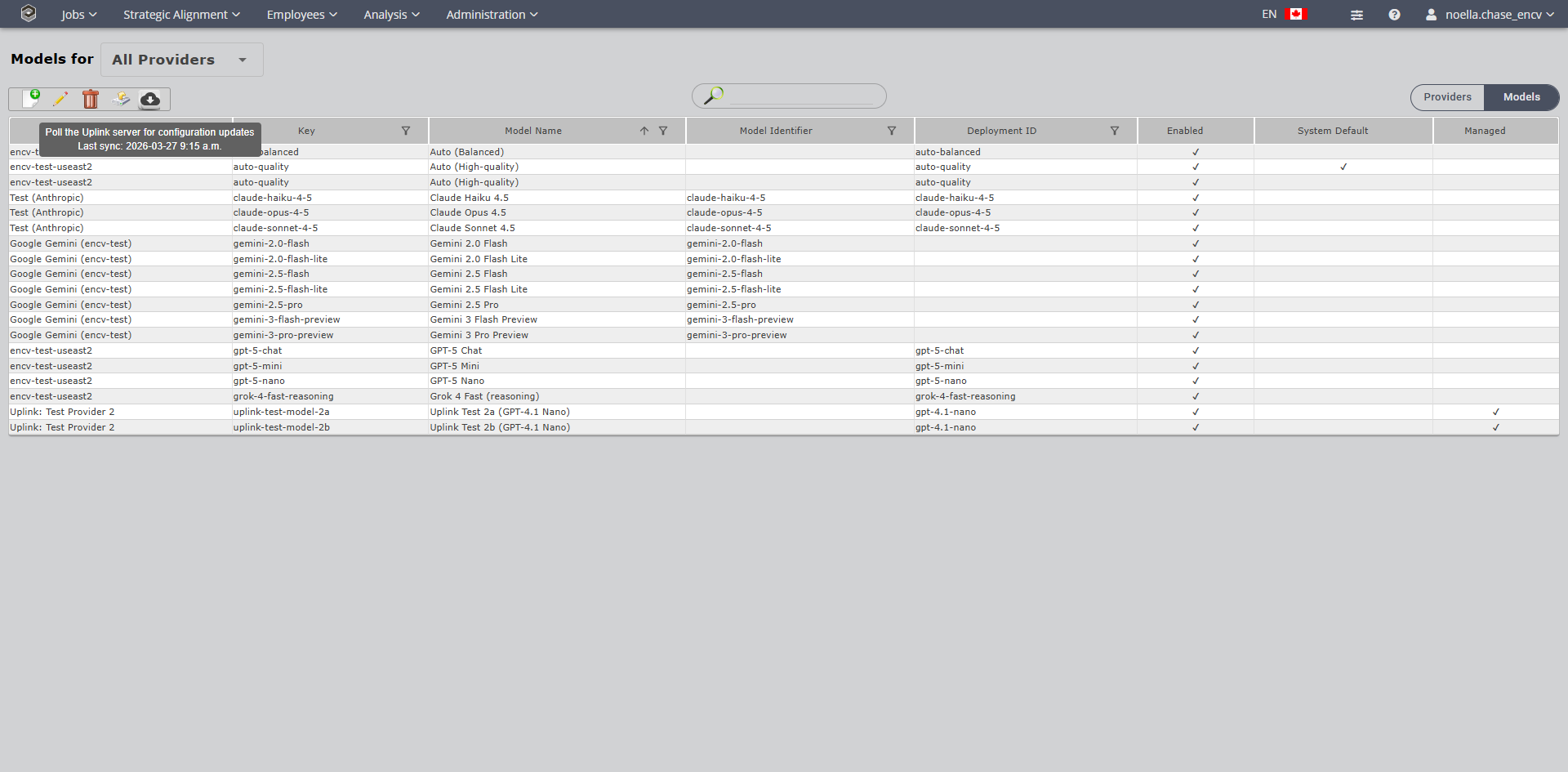Open the help question mark icon

tap(1394, 15)
